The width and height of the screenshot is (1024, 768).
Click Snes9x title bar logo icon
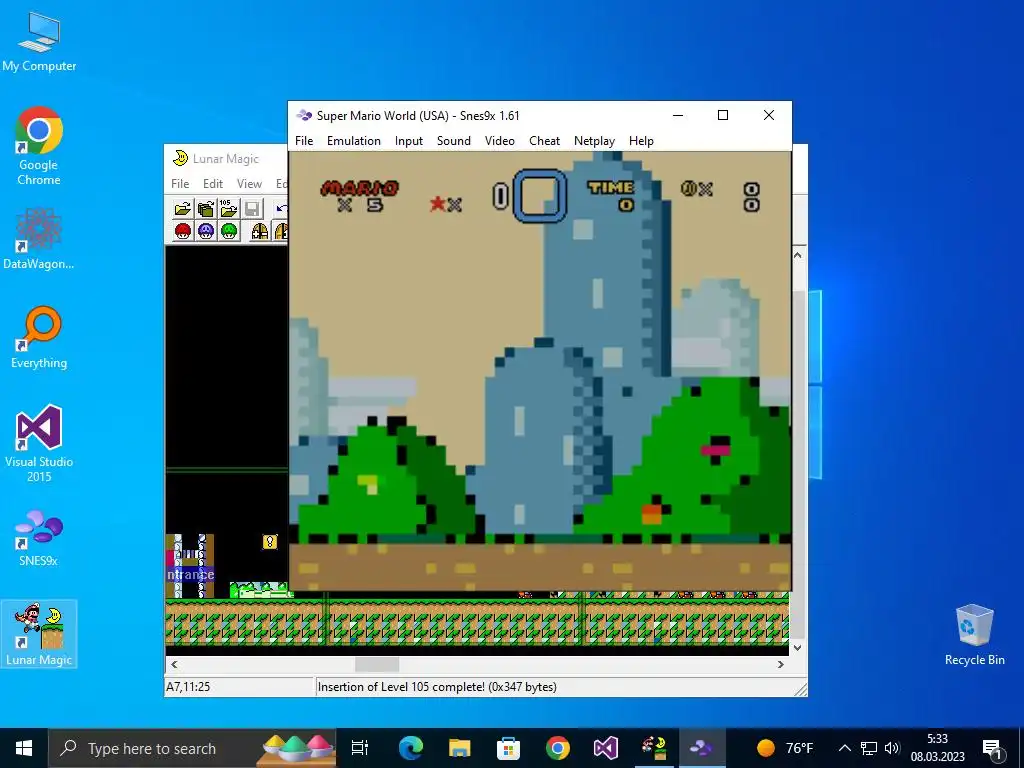pos(304,116)
